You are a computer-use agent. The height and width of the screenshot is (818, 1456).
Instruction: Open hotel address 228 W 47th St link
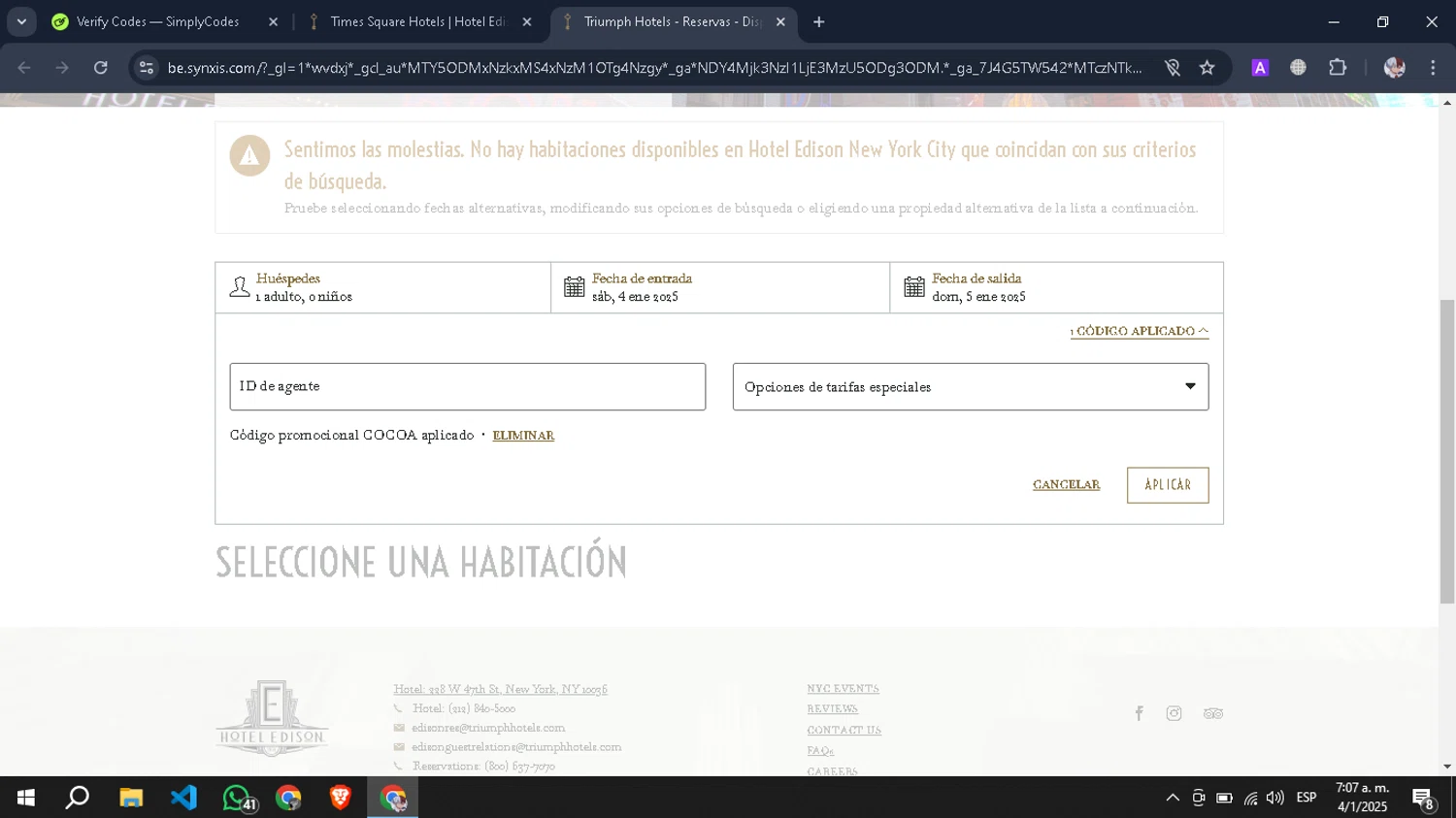pyautogui.click(x=500, y=689)
